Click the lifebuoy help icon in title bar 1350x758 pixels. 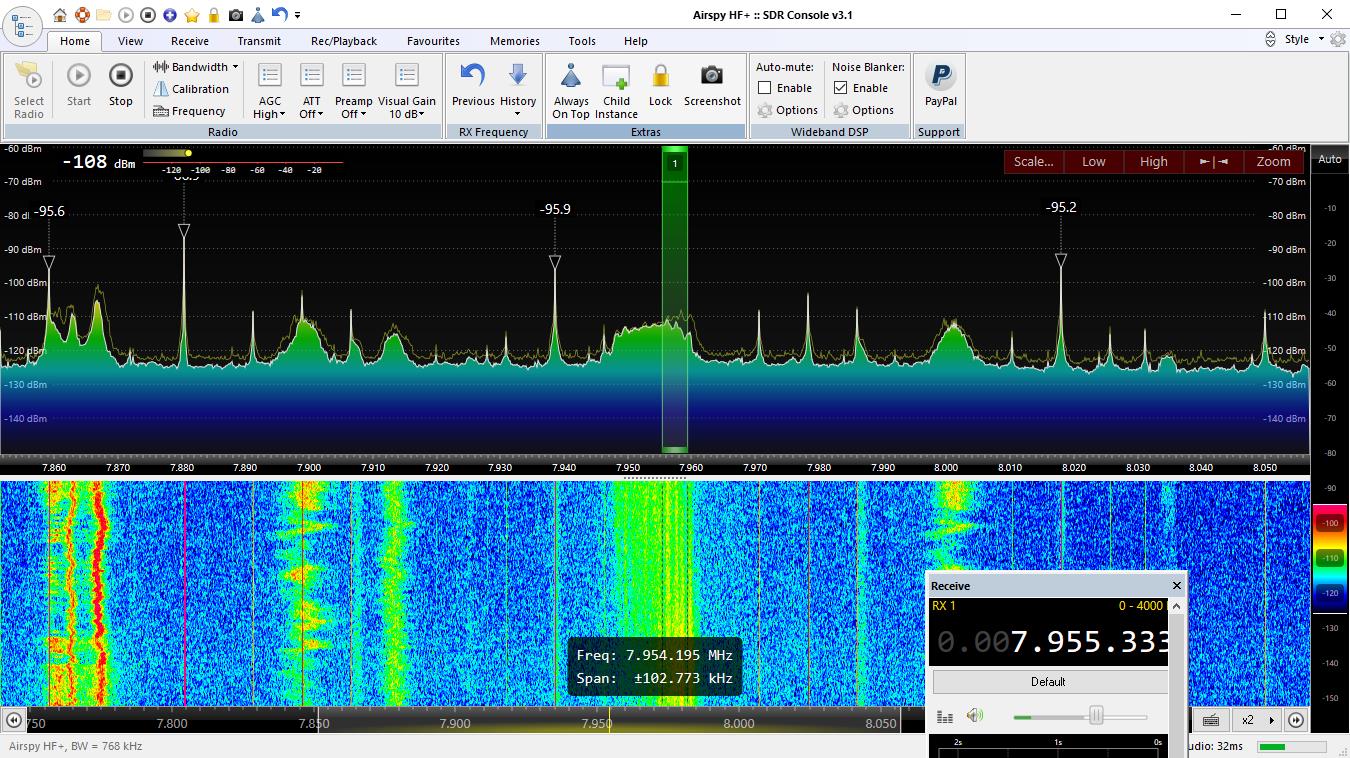(x=82, y=15)
